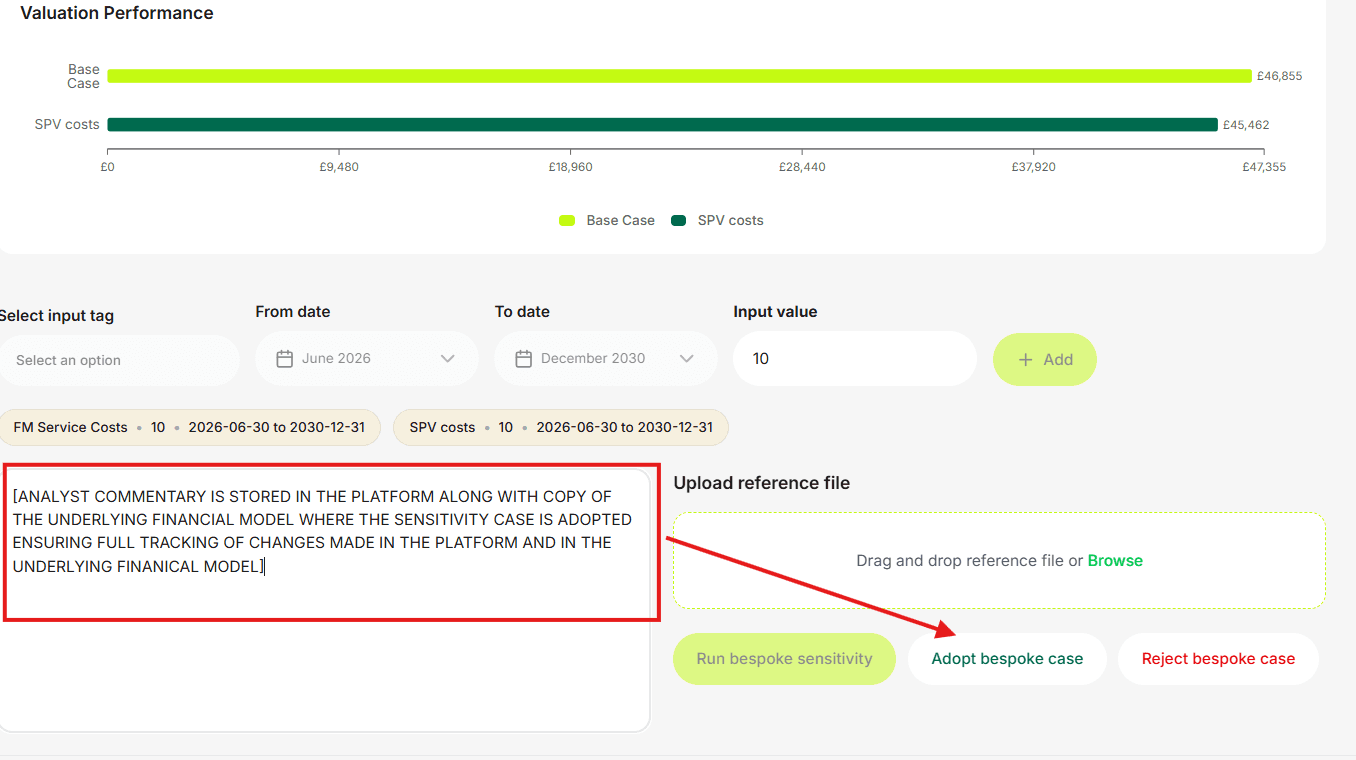Click the Browse link for reference file
This screenshot has width=1356, height=760.
pos(1114,561)
